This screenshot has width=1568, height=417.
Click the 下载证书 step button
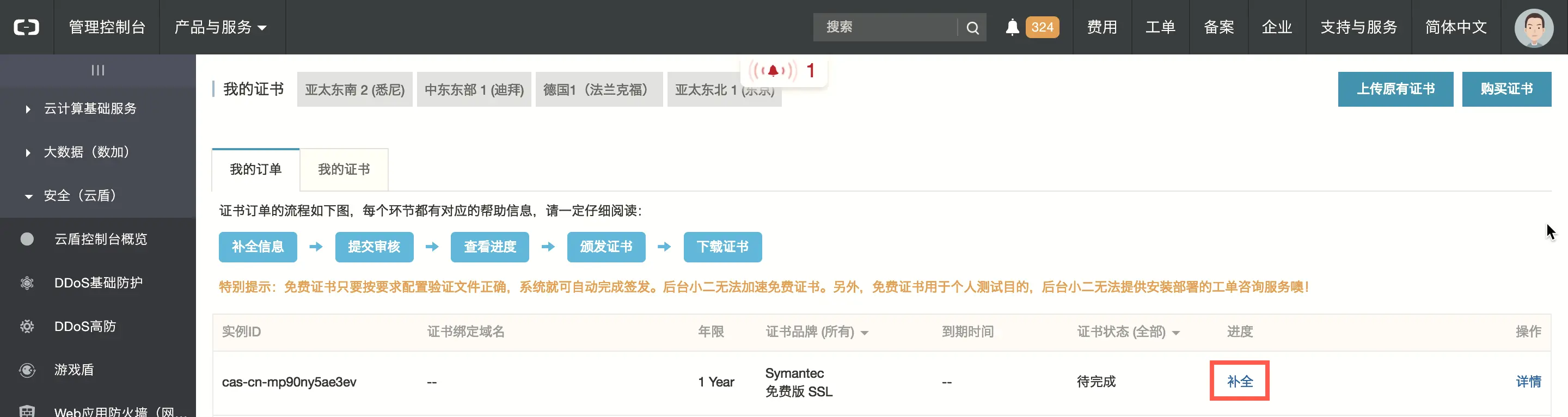click(x=722, y=247)
